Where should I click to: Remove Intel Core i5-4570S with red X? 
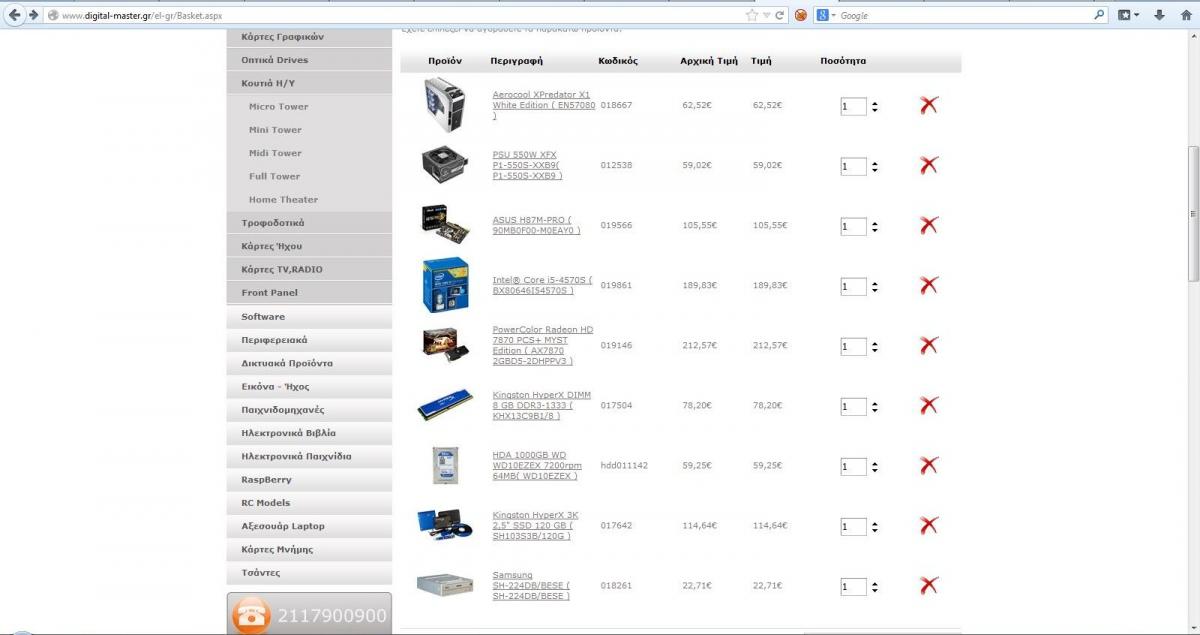click(x=929, y=285)
